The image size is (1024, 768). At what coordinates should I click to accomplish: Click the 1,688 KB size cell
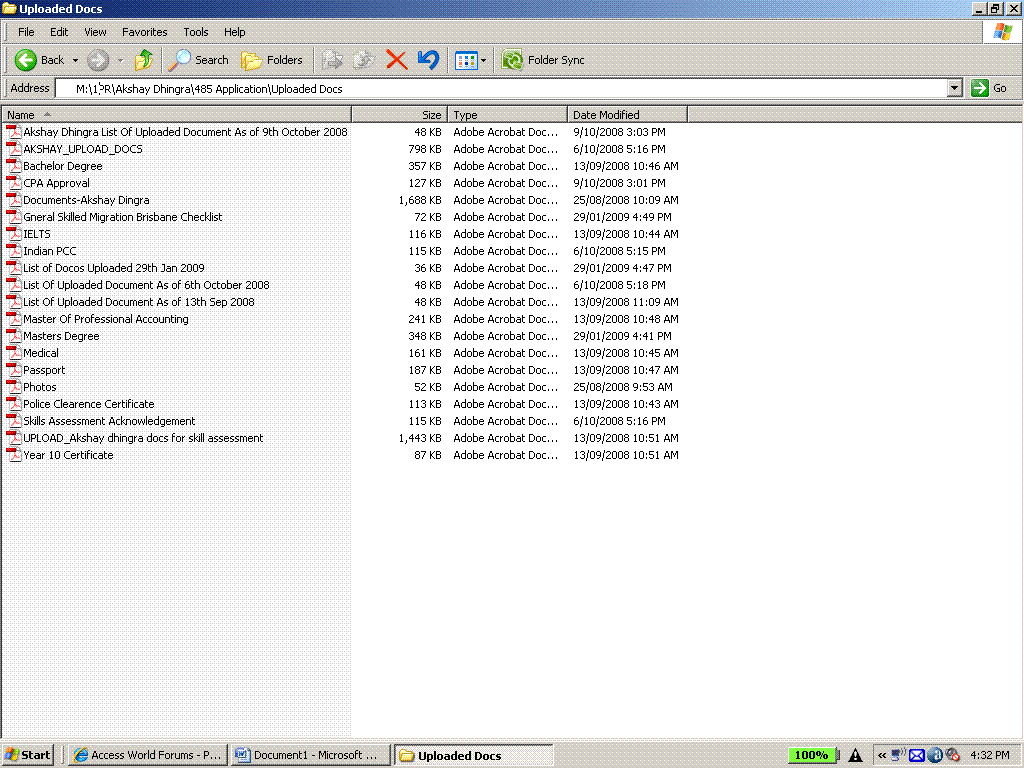tap(420, 200)
